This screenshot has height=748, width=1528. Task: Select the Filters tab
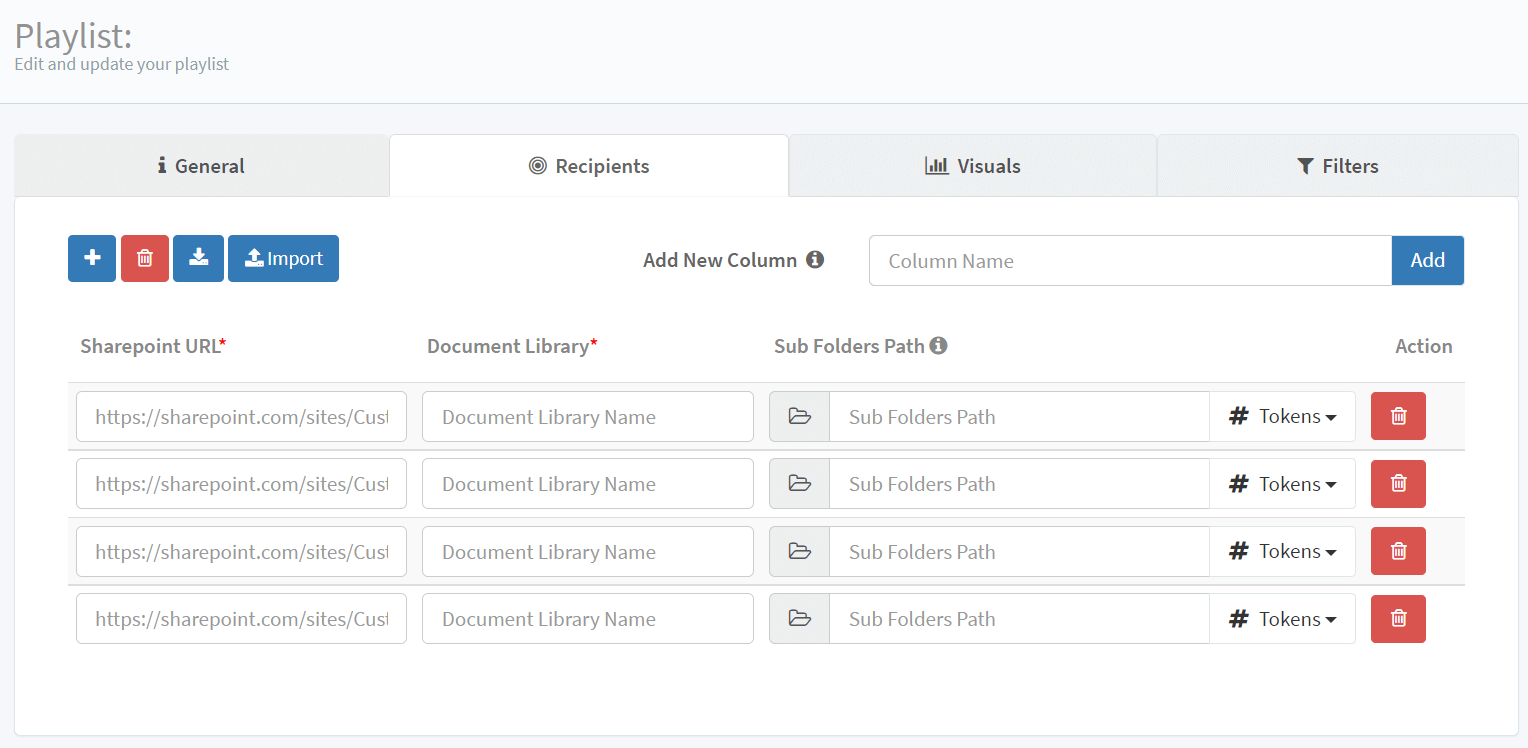[1337, 165]
